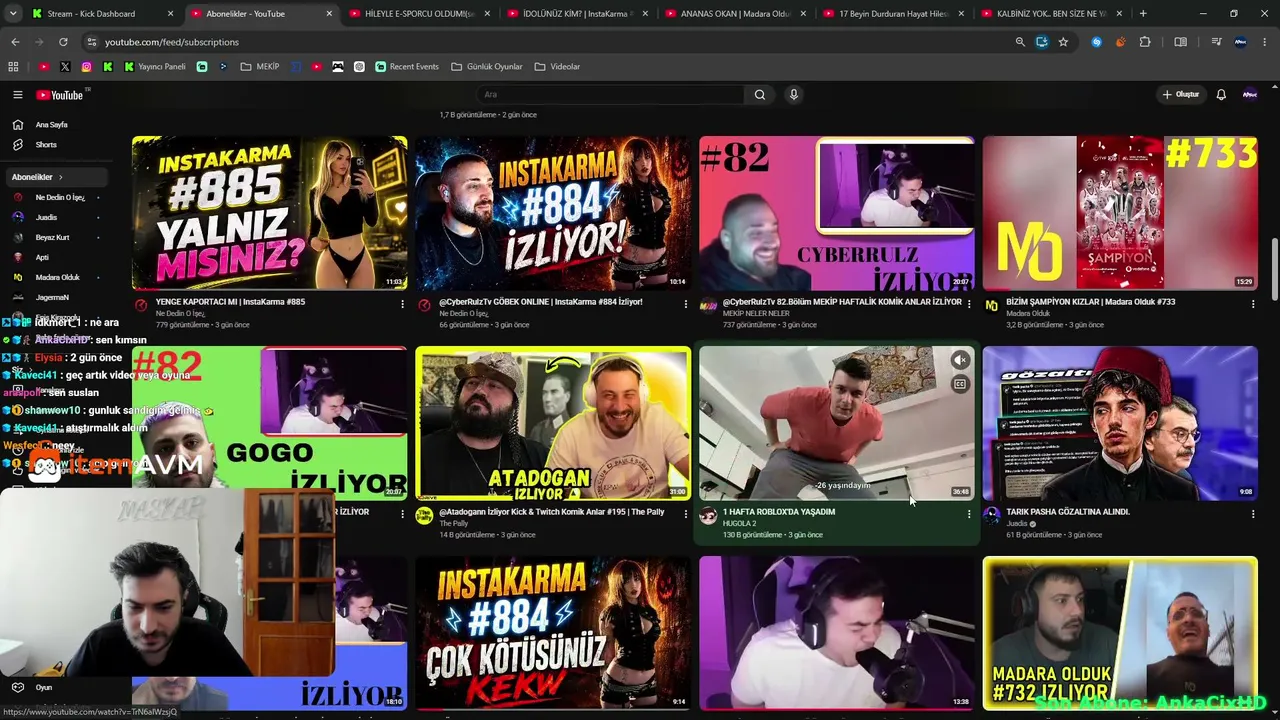This screenshot has height=720, width=1280.
Task: Click the YouTube logo
Action: point(60,95)
